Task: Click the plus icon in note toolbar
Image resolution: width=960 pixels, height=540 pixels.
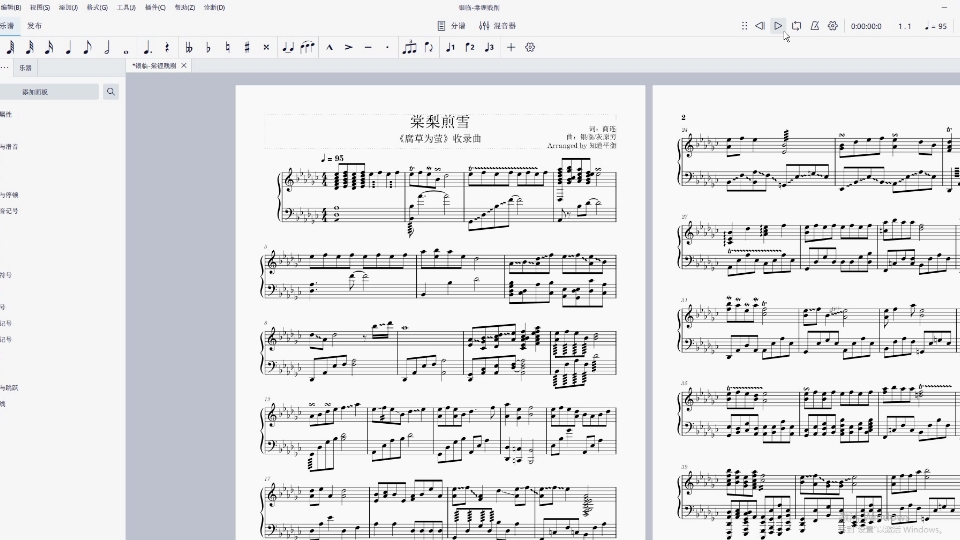Action: click(x=511, y=47)
